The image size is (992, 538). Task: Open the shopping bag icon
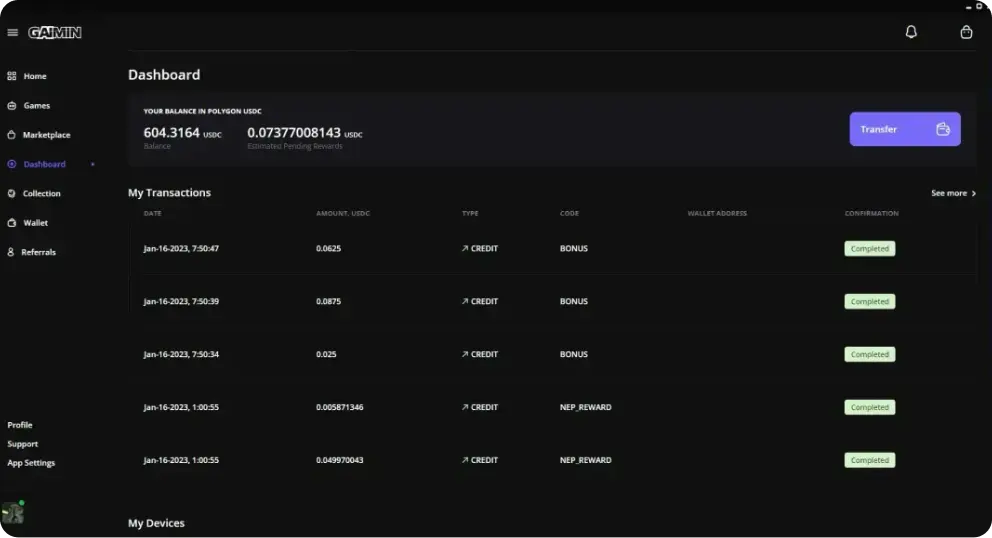pyautogui.click(x=966, y=32)
